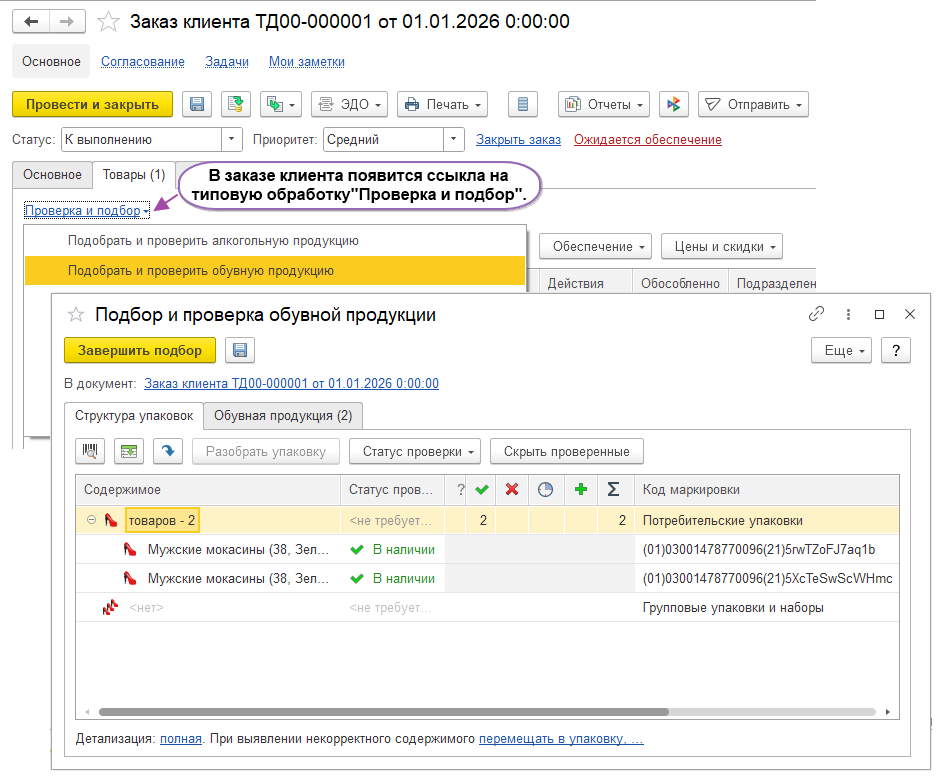Viewport: 938px width, 778px height.
Task: Choose Подобрать и проверить обувную продукцию
Action: [x=275, y=270]
